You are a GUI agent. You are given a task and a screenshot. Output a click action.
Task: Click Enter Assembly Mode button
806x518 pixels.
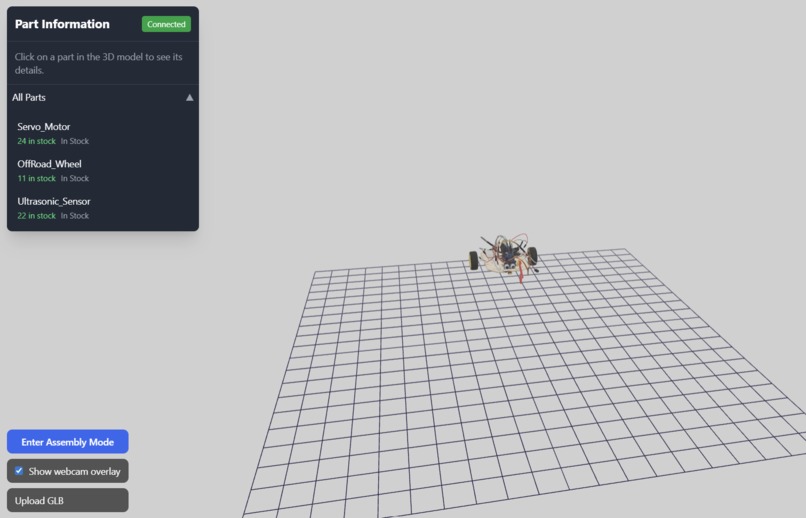(68, 442)
